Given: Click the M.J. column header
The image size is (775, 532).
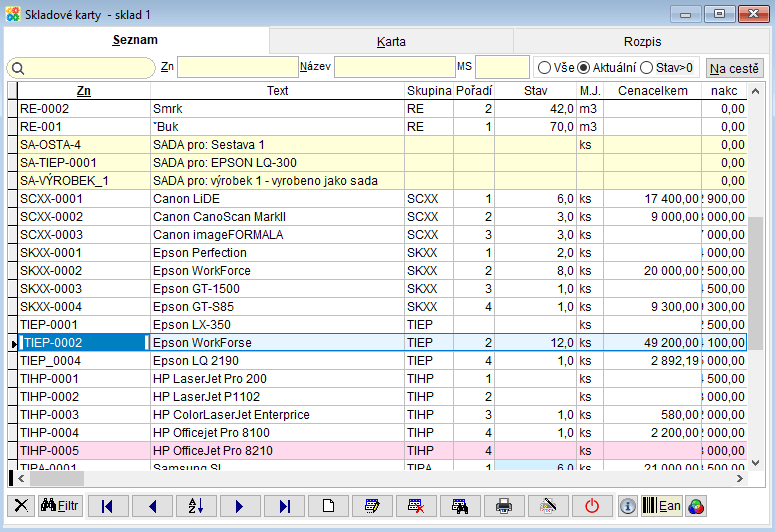Looking at the screenshot, I should pos(590,90).
